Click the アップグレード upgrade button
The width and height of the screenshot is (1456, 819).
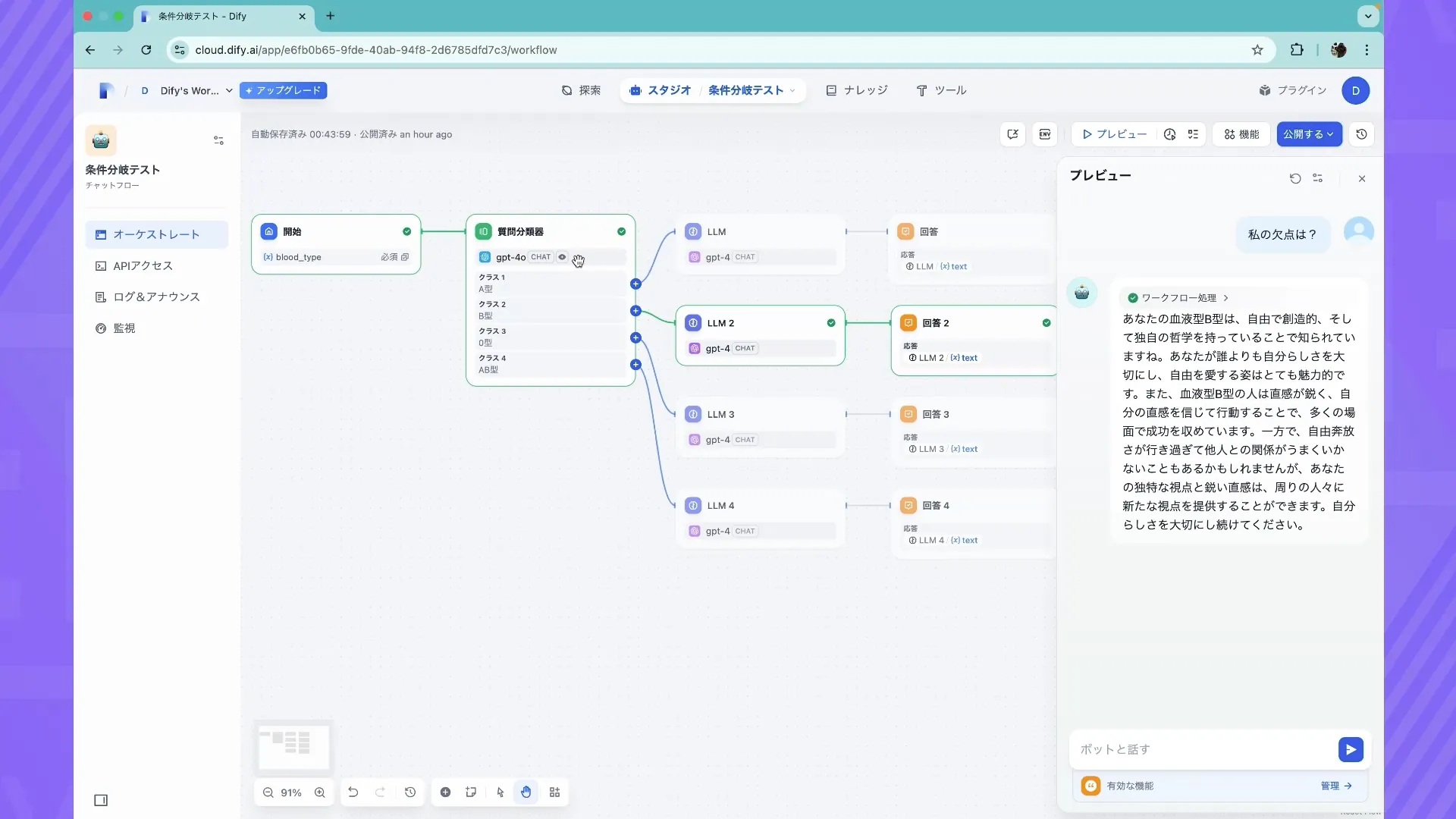283,90
